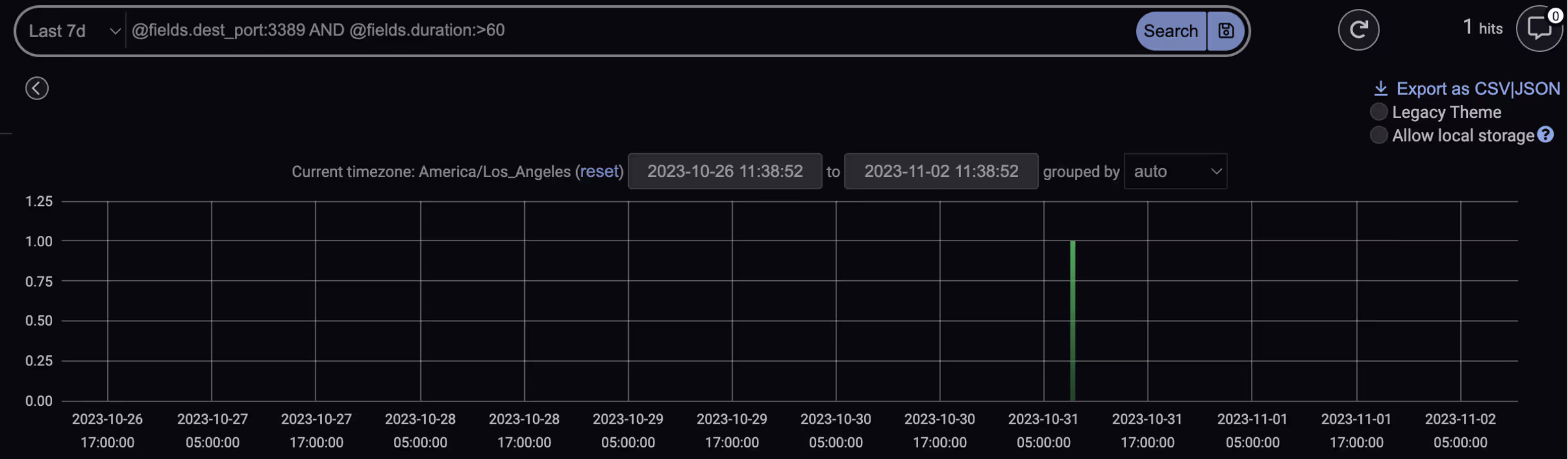Click the 1.25 y-axis value
Image resolution: width=1568 pixels, height=459 pixels.
click(x=38, y=201)
